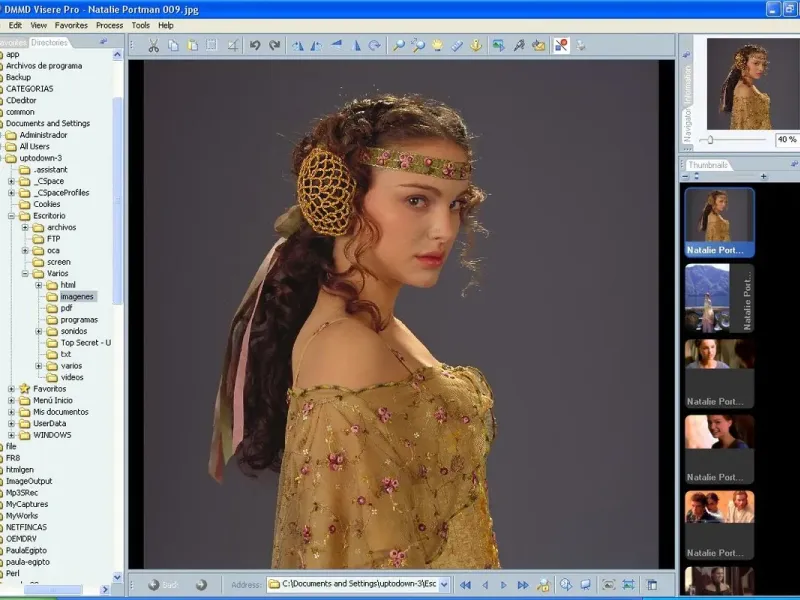
Task: Click the fit image to window icon
Action: click(x=608, y=585)
